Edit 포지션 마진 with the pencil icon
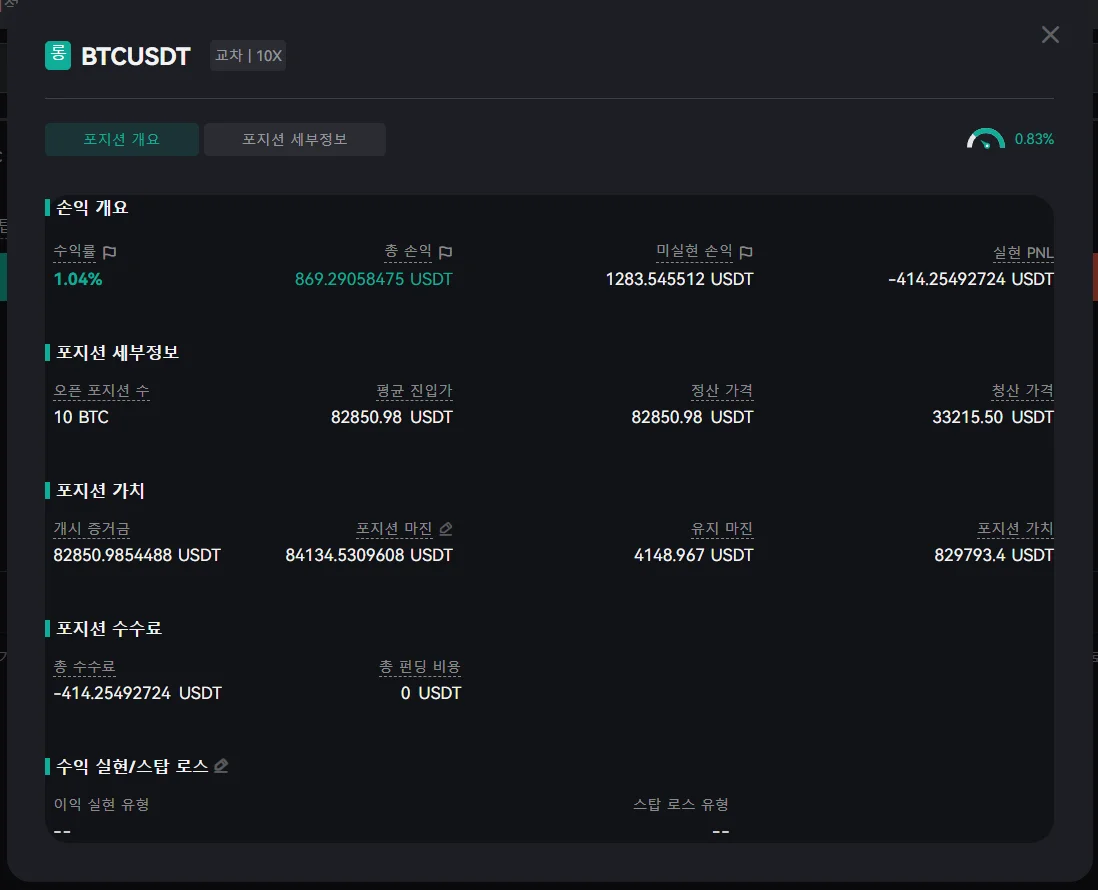The height and width of the screenshot is (890, 1098). tap(446, 528)
